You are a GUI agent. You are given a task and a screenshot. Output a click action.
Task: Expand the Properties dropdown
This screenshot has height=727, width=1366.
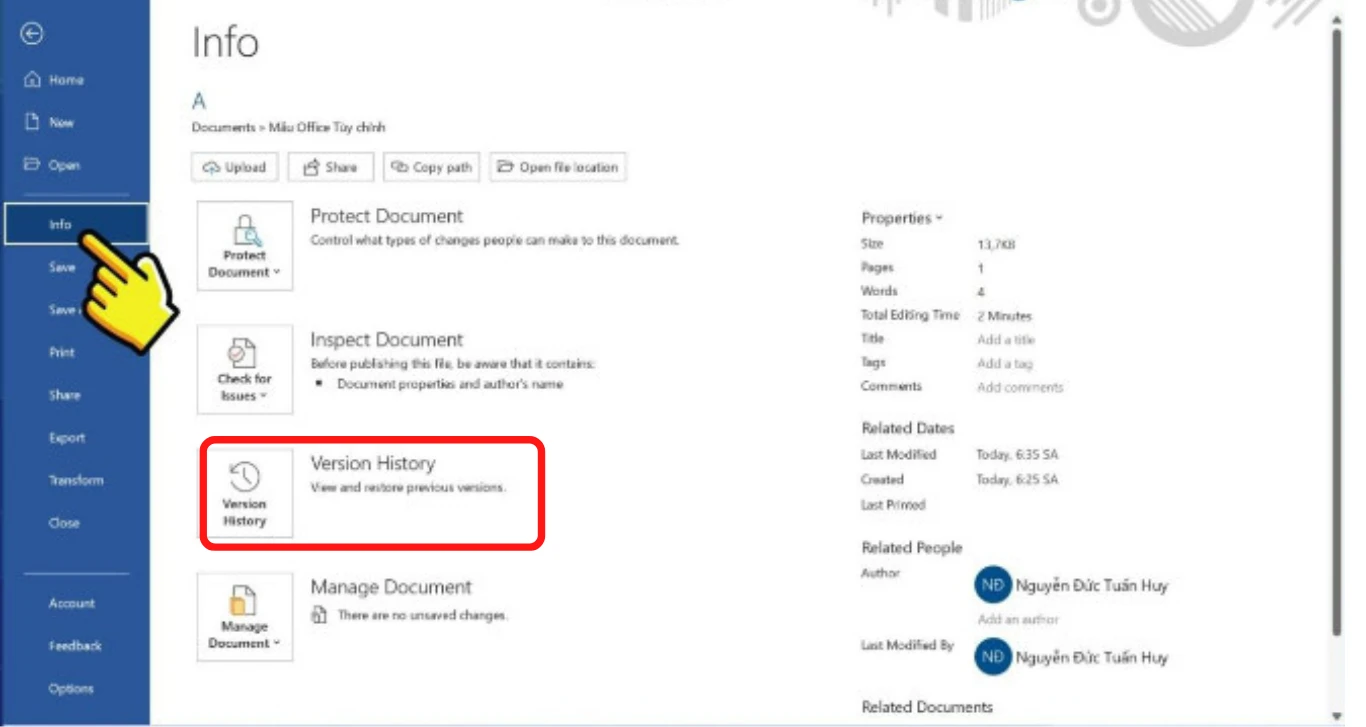[902, 218]
